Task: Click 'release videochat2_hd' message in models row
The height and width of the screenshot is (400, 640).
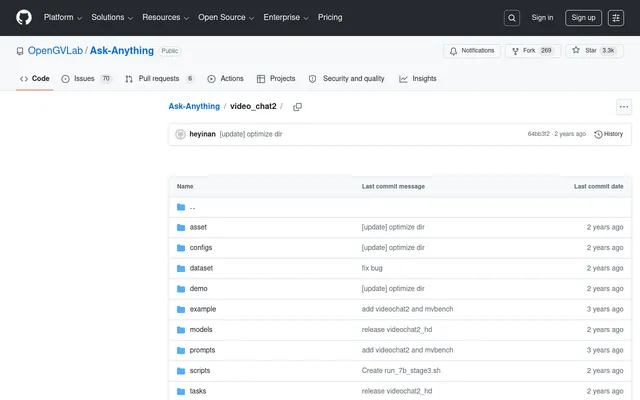Action: [397, 330]
